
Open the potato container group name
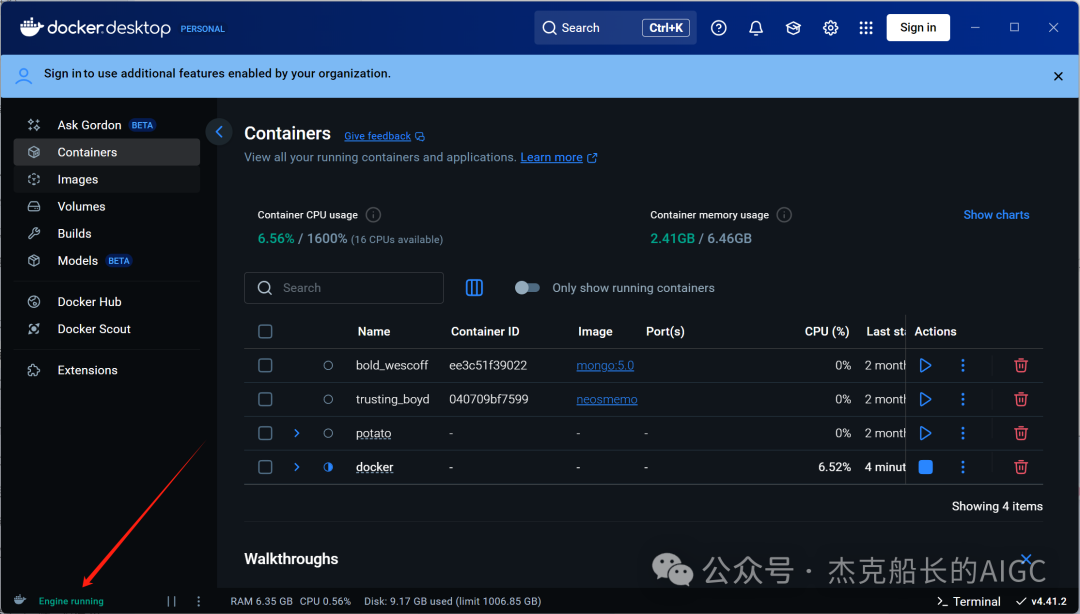pyautogui.click(x=373, y=433)
